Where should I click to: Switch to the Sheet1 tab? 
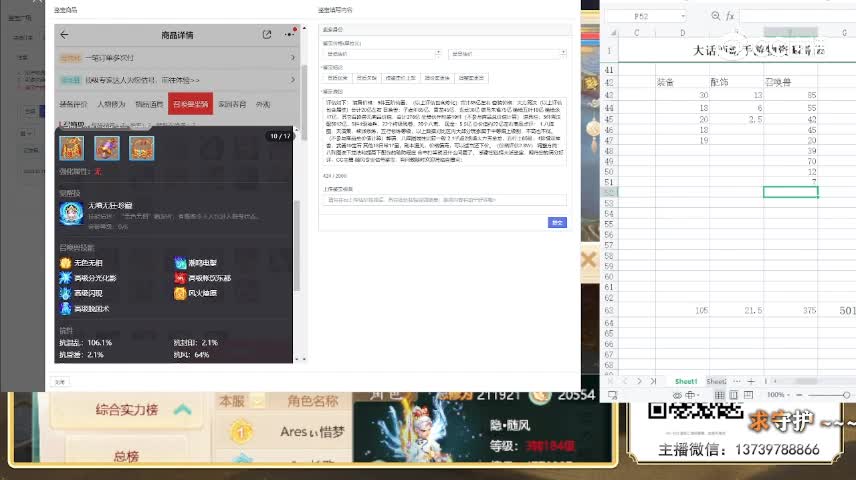coord(686,381)
